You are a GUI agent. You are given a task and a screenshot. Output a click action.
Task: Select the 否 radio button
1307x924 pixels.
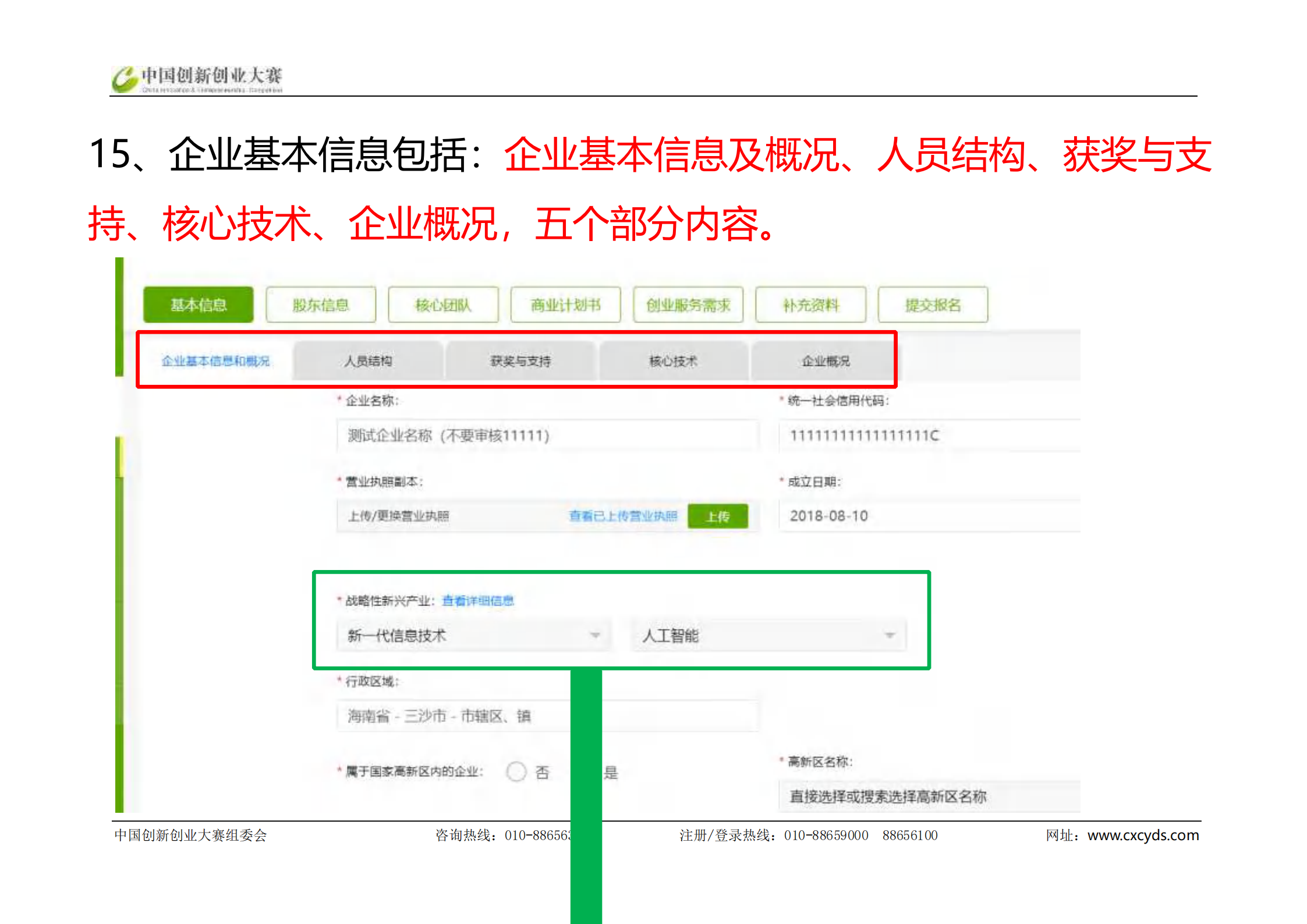pyautogui.click(x=516, y=772)
